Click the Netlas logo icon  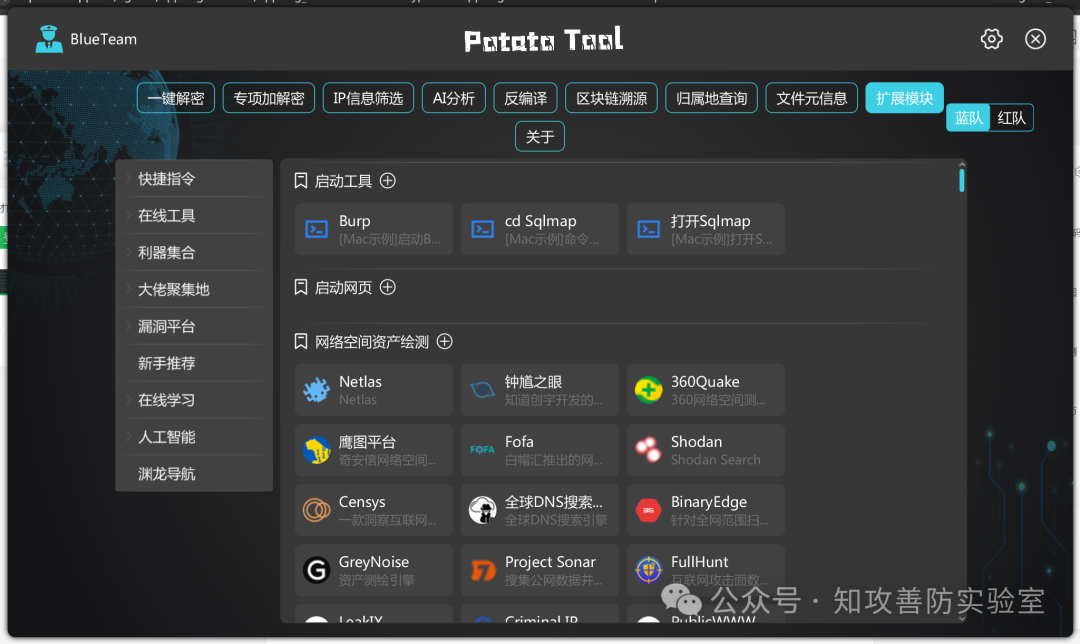tap(317, 390)
